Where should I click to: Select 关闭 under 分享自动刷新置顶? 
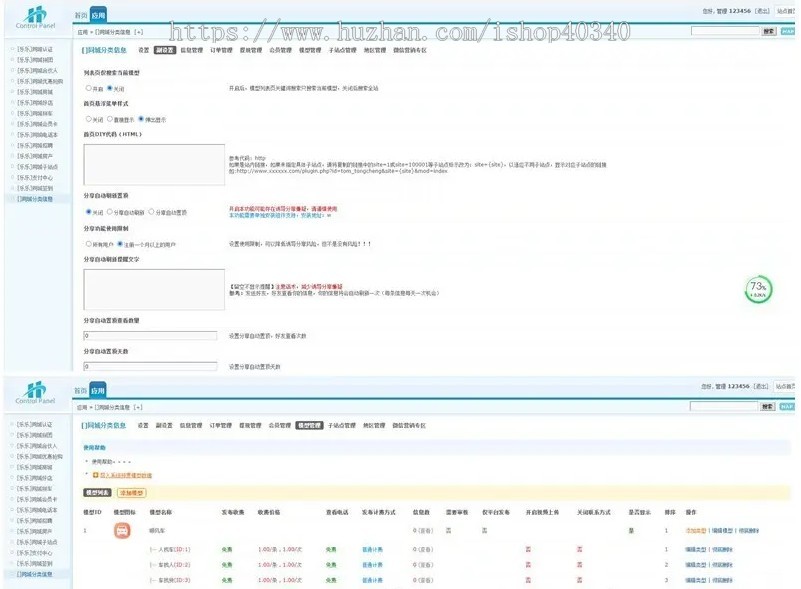point(89,211)
